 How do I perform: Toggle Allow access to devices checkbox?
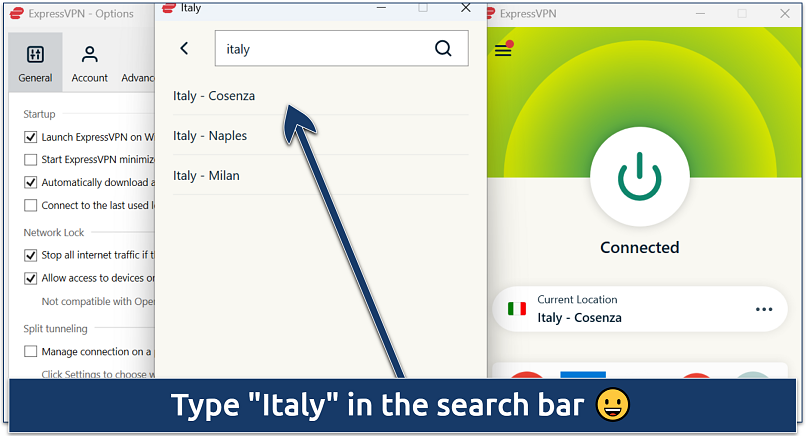pyautogui.click(x=31, y=278)
